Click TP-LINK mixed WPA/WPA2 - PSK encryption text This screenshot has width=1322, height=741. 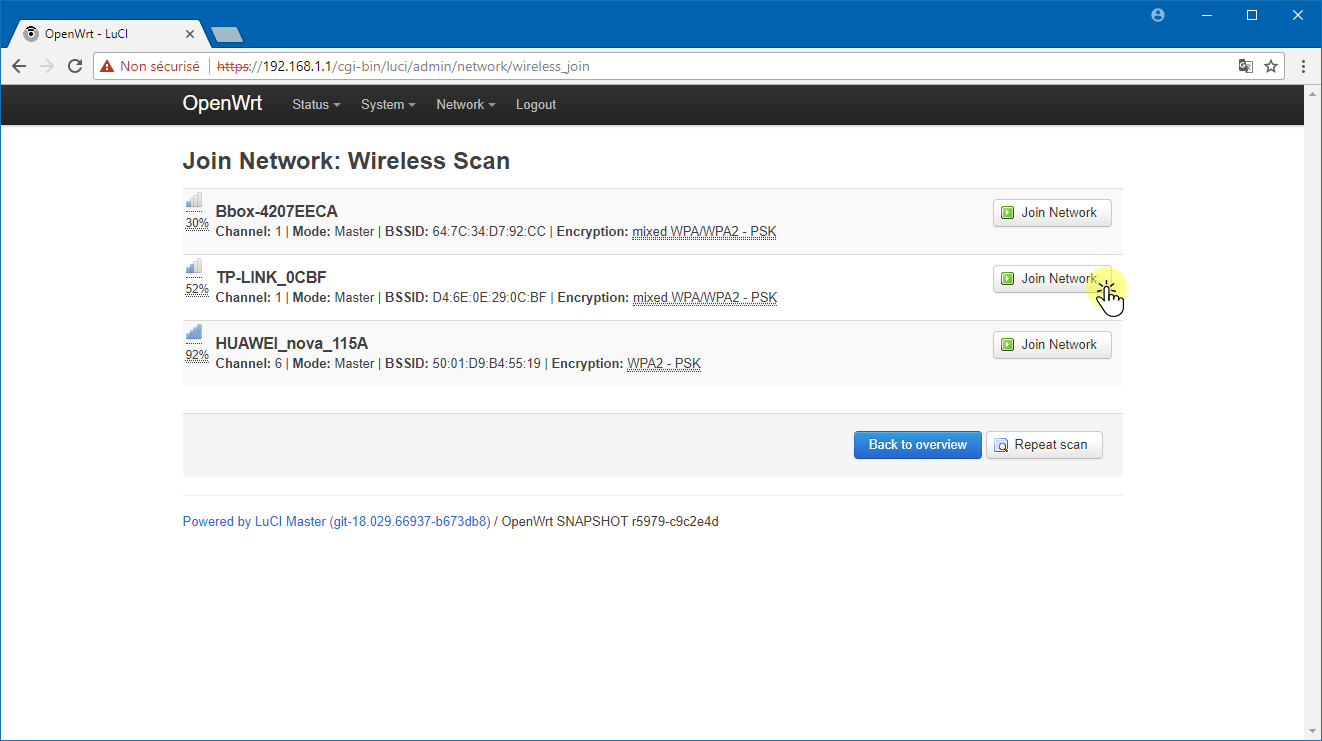[x=705, y=298]
